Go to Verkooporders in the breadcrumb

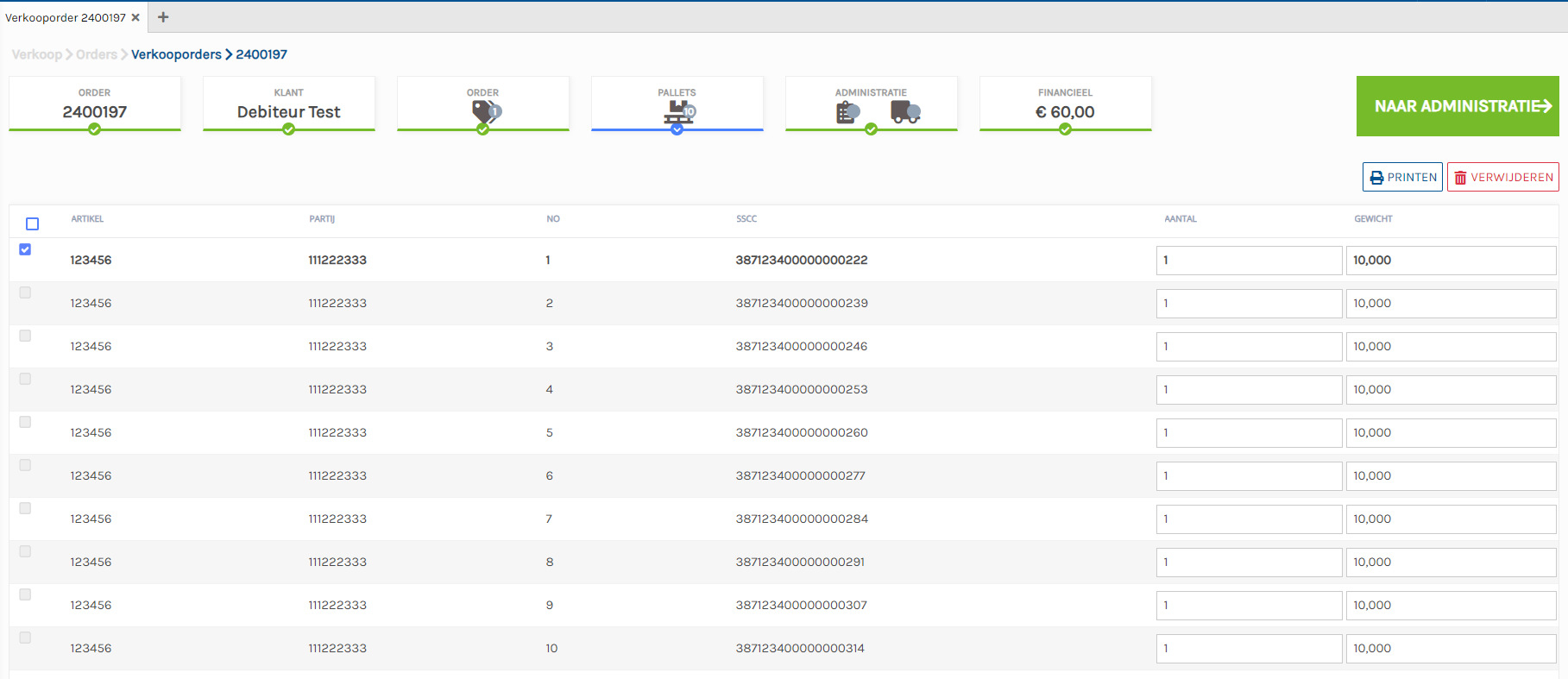176,54
